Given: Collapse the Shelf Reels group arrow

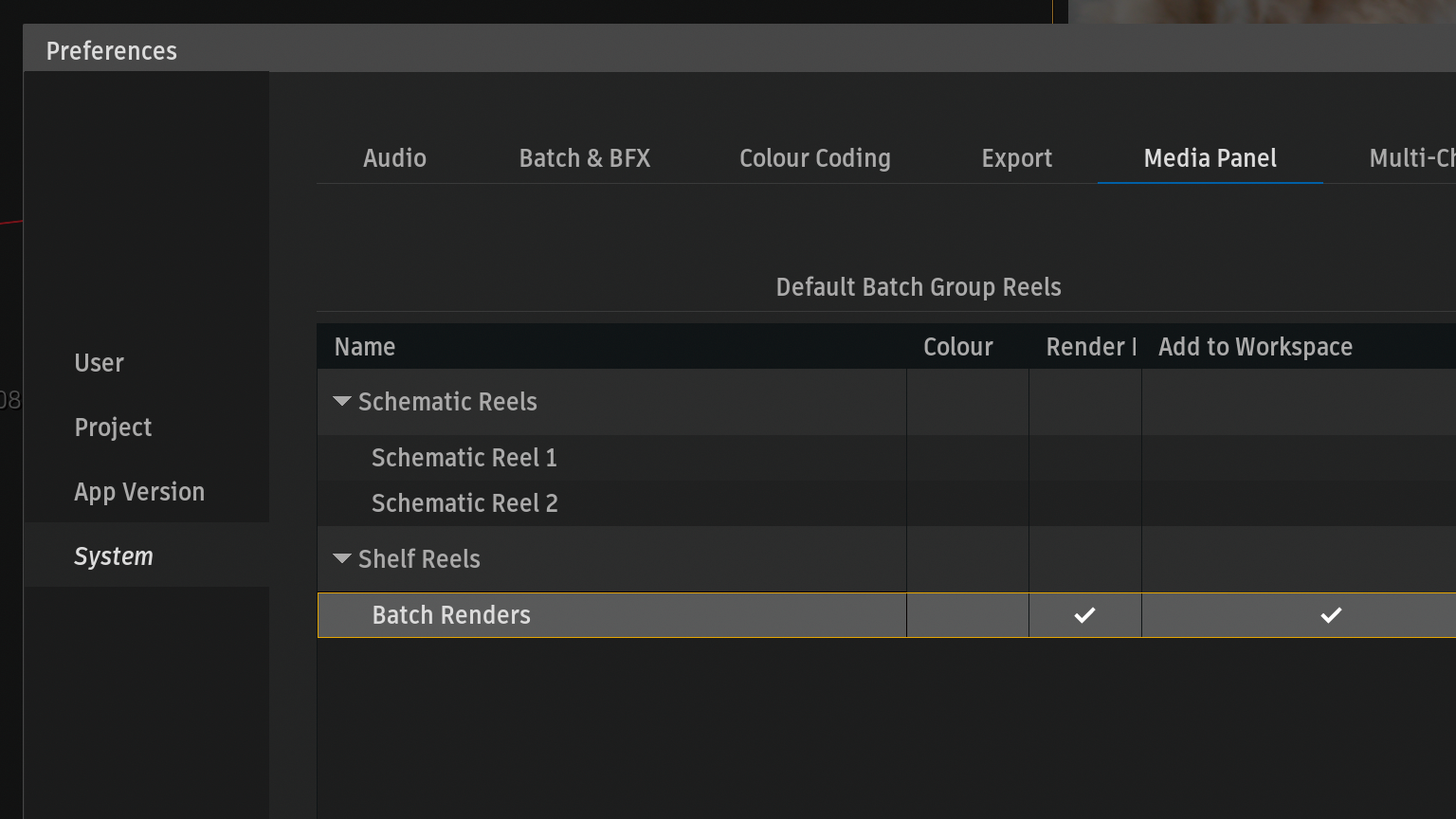Looking at the screenshot, I should [x=342, y=559].
